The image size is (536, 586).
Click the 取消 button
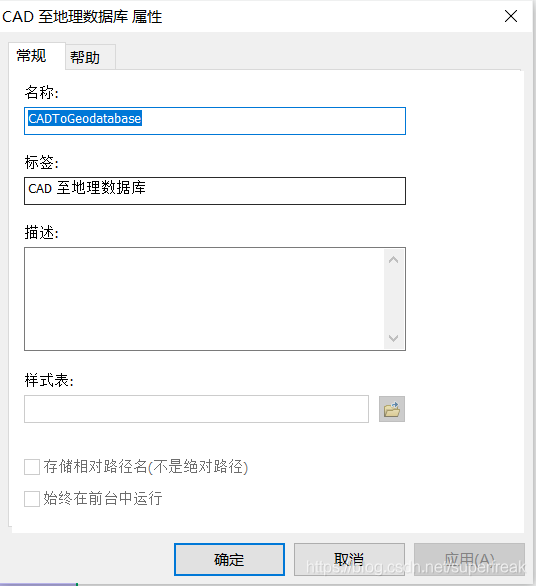[x=349, y=559]
